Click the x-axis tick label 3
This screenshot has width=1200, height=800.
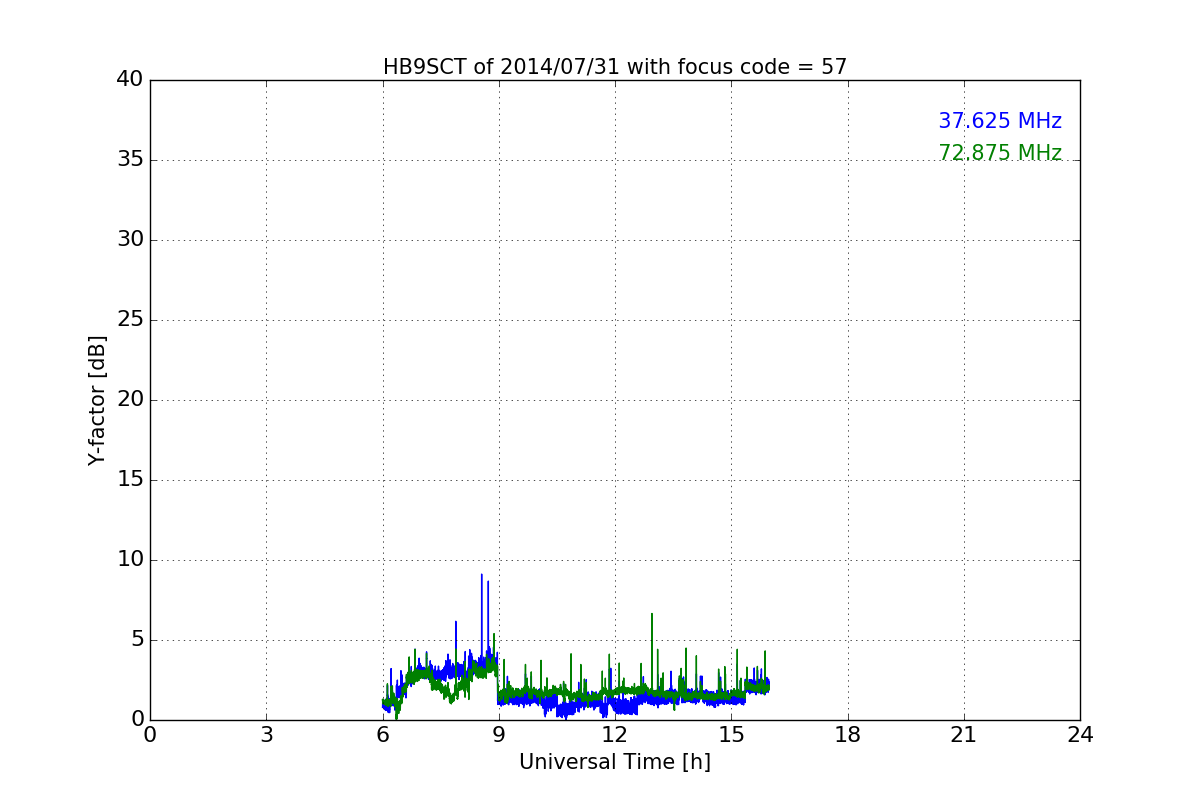tap(266, 735)
